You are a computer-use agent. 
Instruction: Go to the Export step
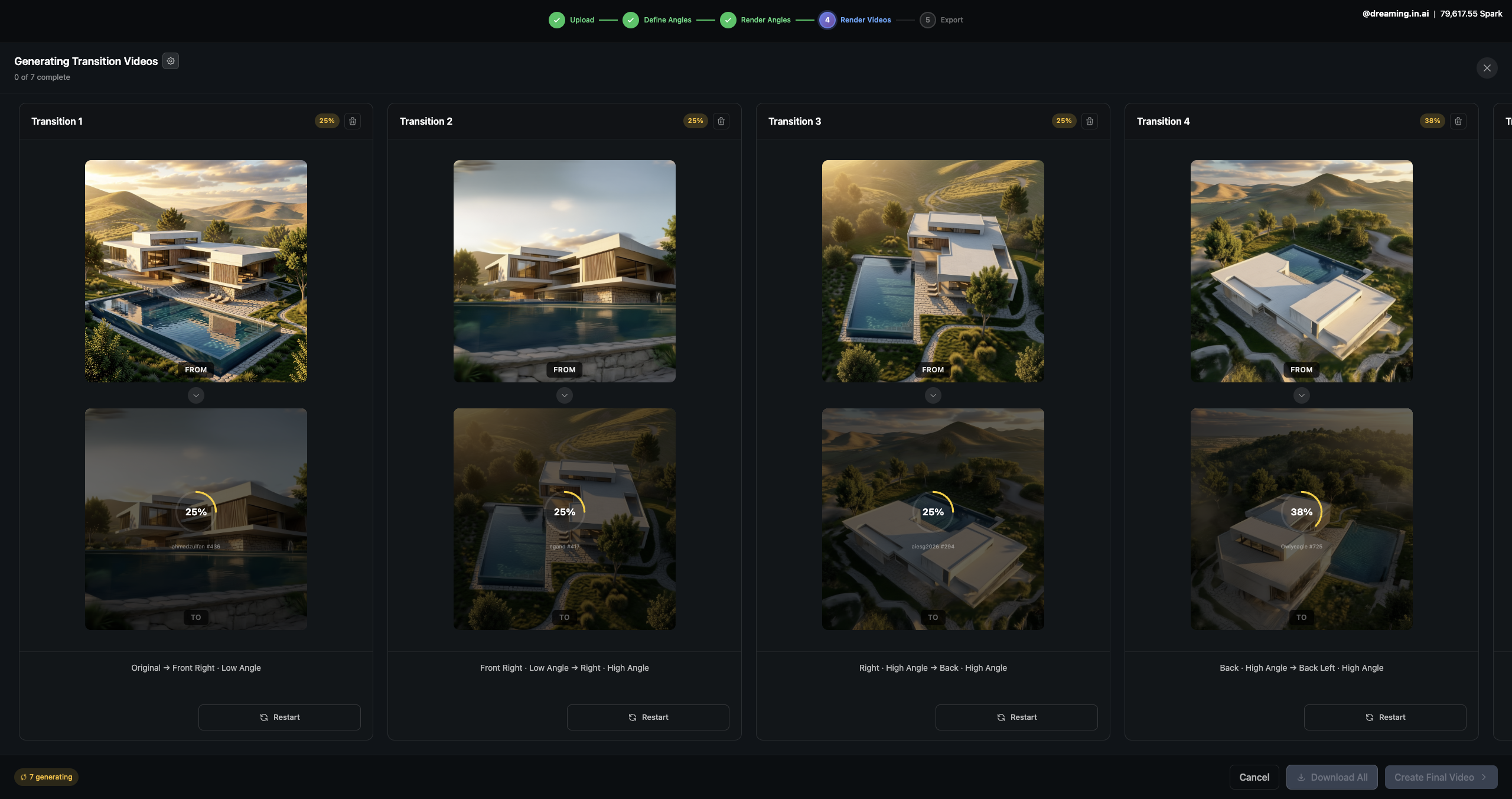coord(927,20)
